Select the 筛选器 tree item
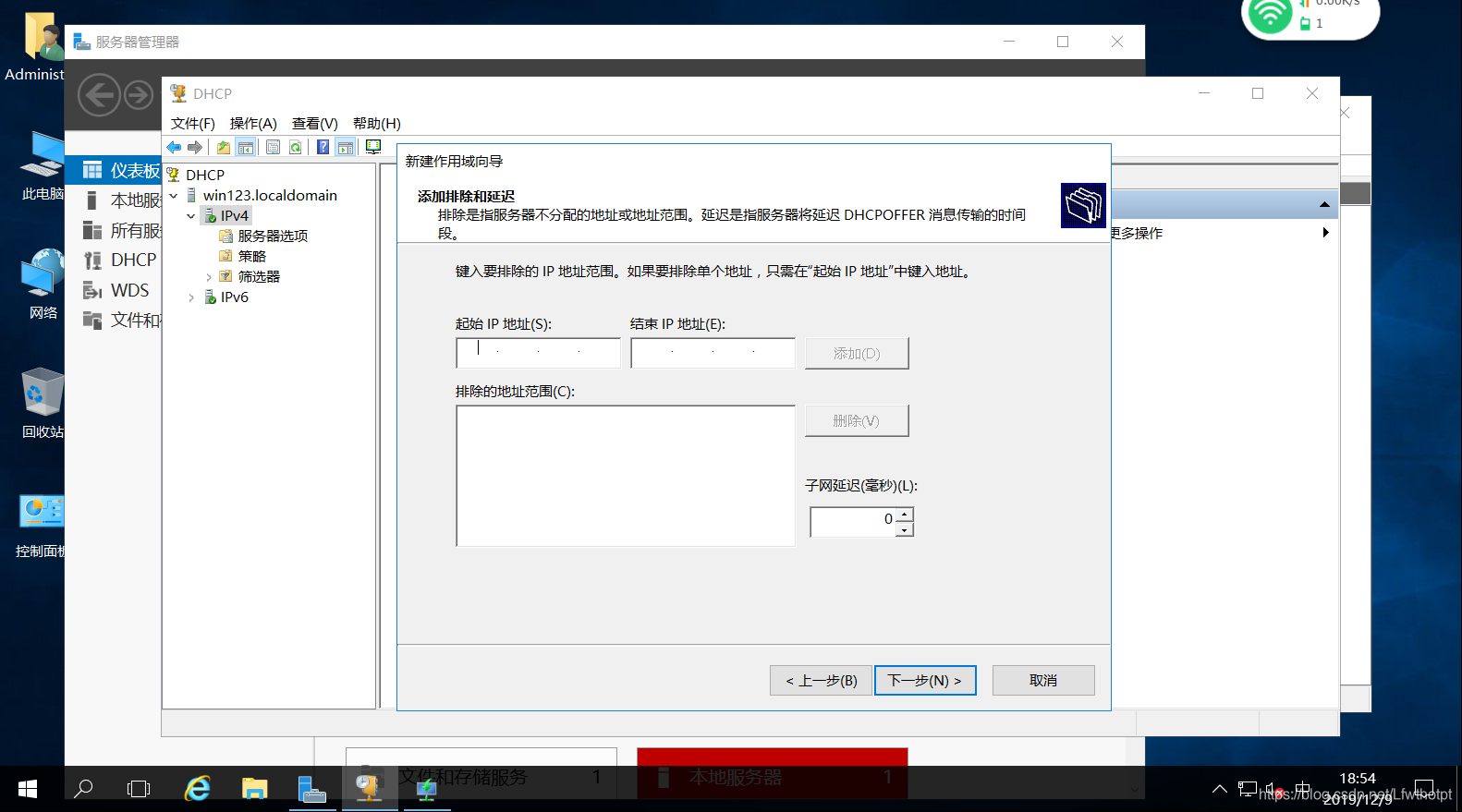Image resolution: width=1462 pixels, height=812 pixels. click(259, 276)
